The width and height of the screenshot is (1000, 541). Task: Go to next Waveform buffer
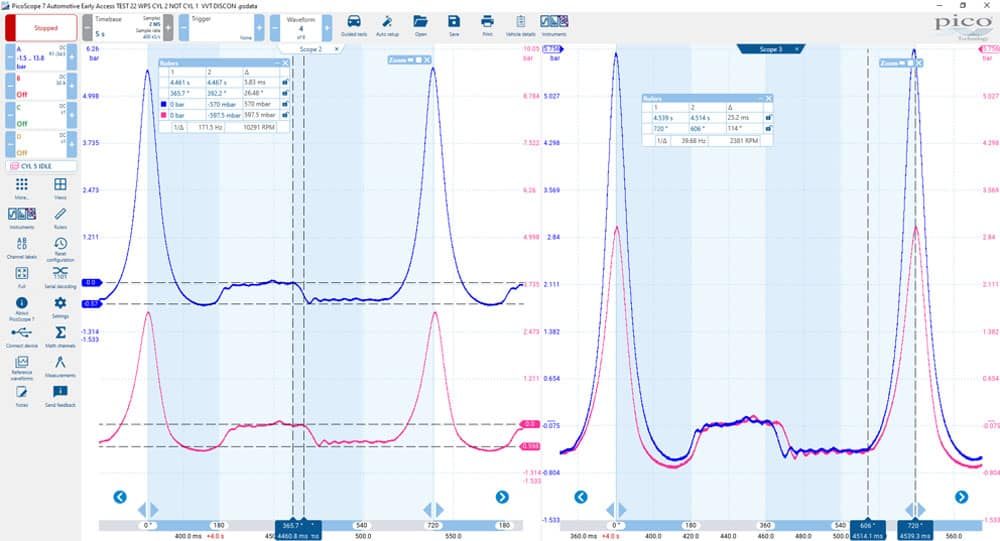[x=327, y=28]
